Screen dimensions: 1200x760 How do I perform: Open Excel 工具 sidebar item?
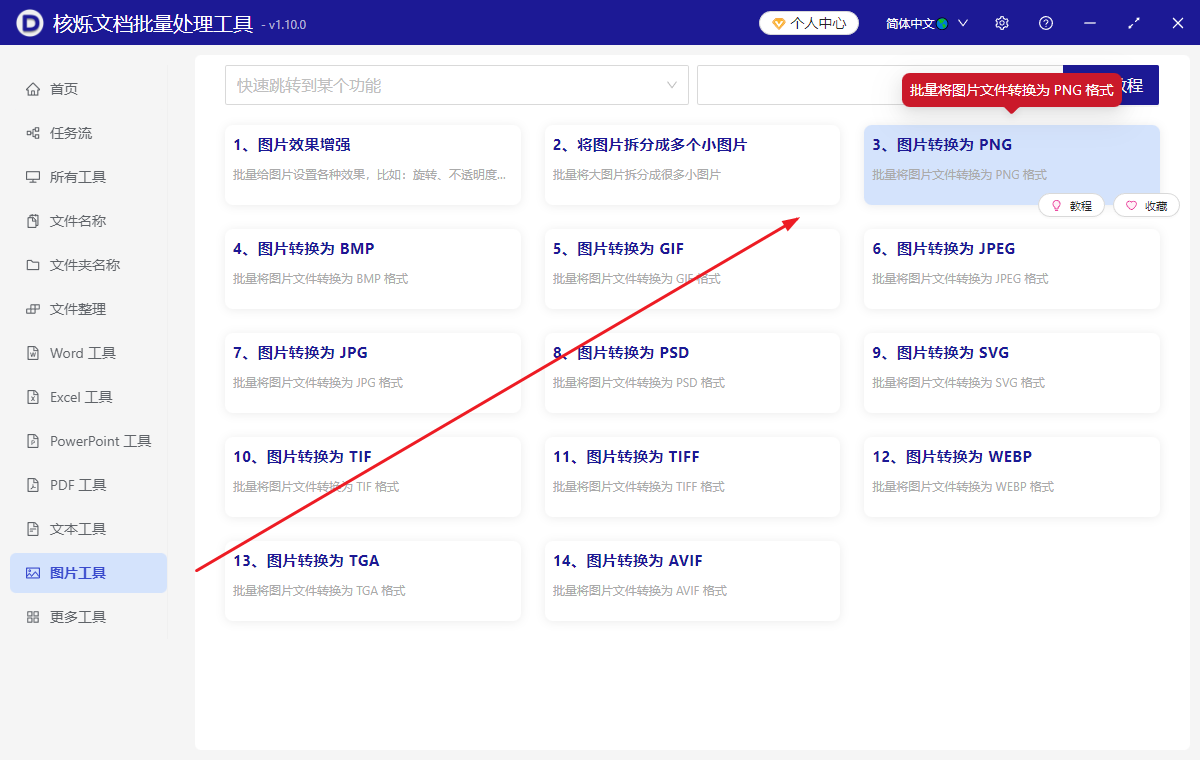click(88, 397)
